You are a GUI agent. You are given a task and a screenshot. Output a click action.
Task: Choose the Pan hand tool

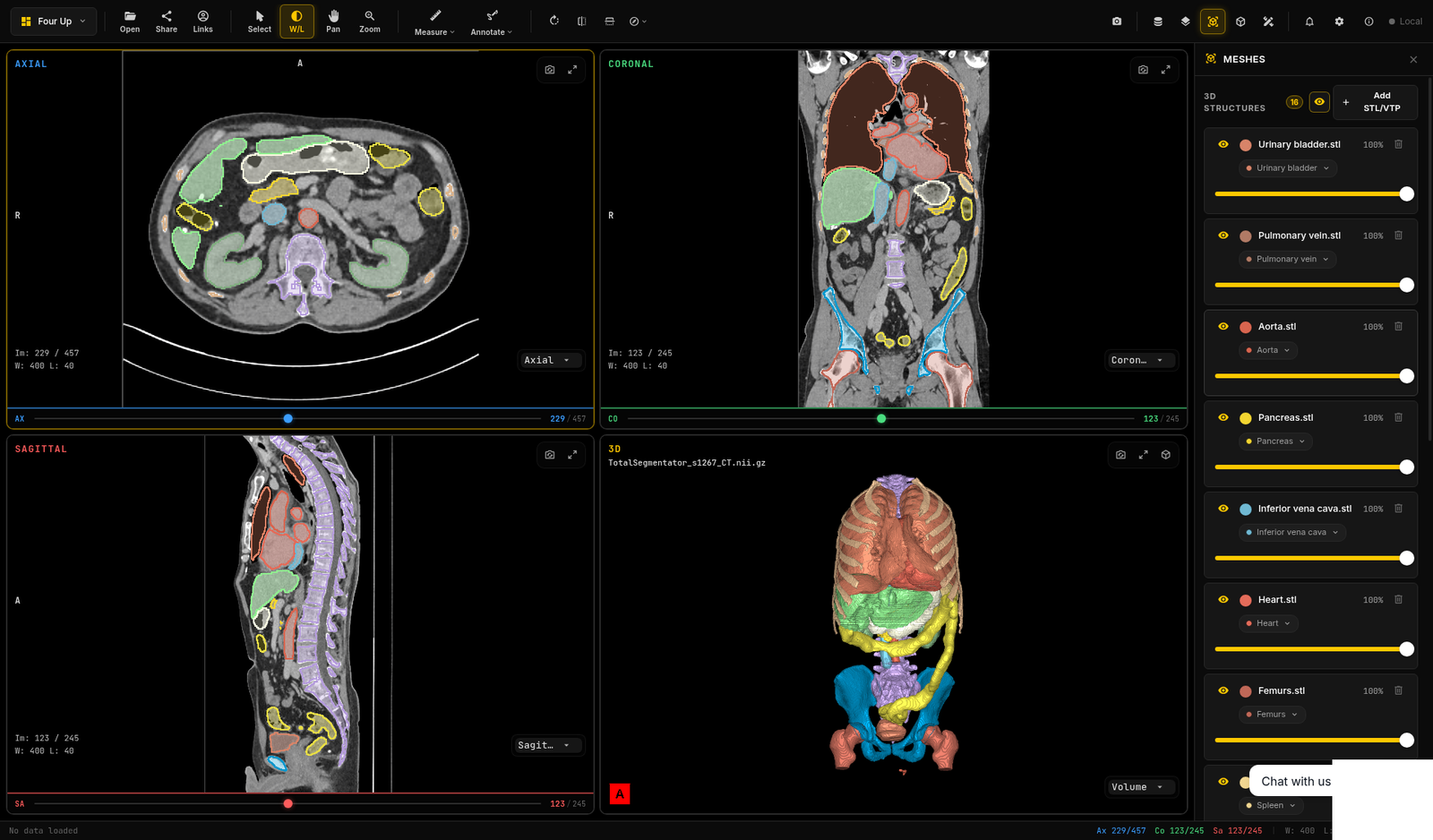click(x=333, y=21)
